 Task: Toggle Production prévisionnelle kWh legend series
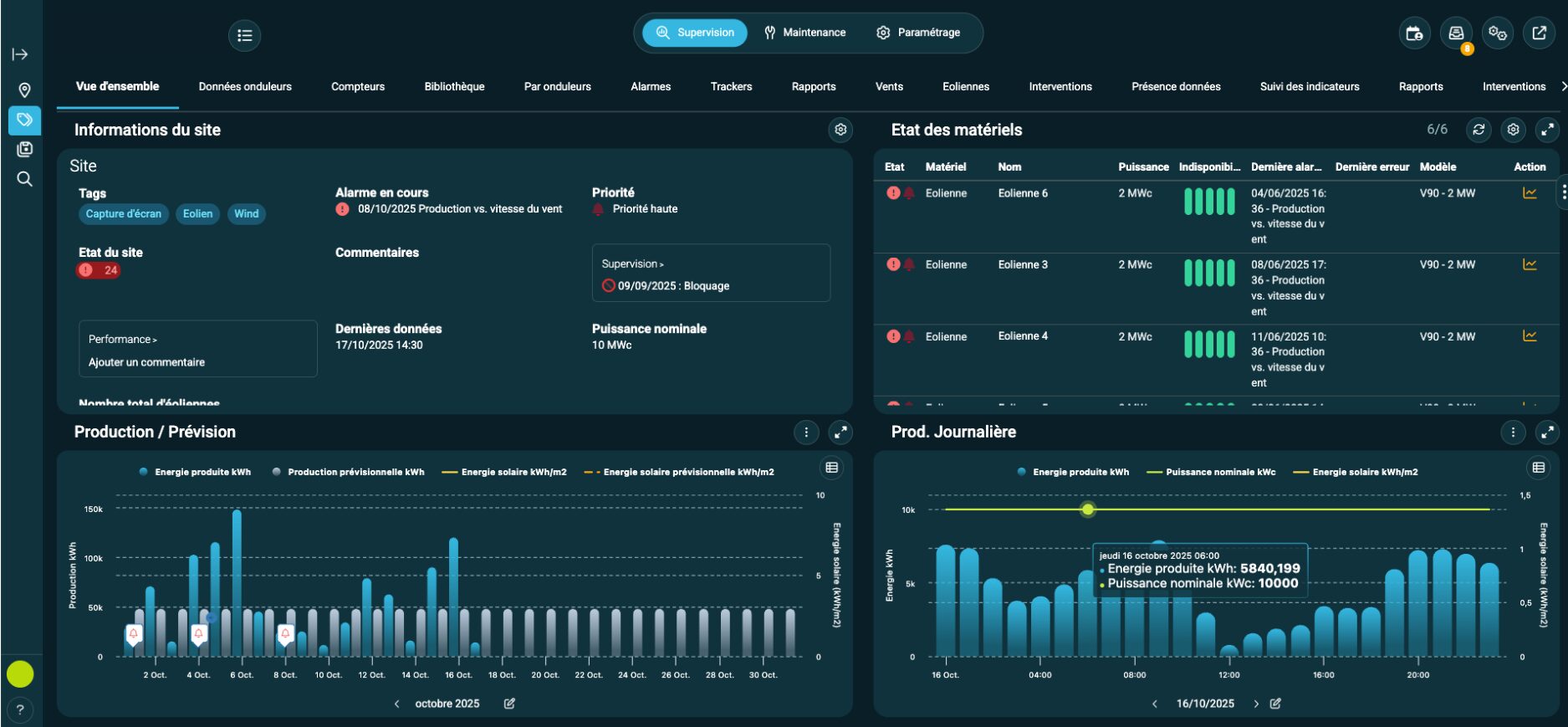pos(349,472)
